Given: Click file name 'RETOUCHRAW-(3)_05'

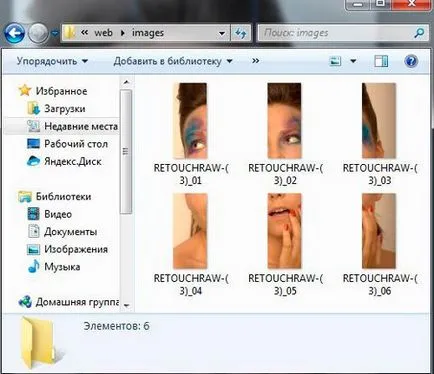Looking at the screenshot, I should (285, 285).
